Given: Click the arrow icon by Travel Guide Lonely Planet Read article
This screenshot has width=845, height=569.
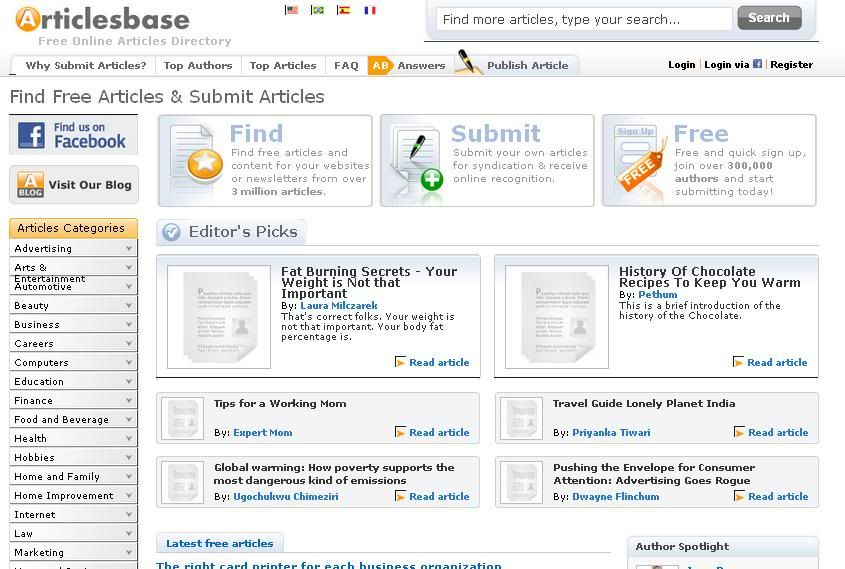Looking at the screenshot, I should pyautogui.click(x=739, y=432).
